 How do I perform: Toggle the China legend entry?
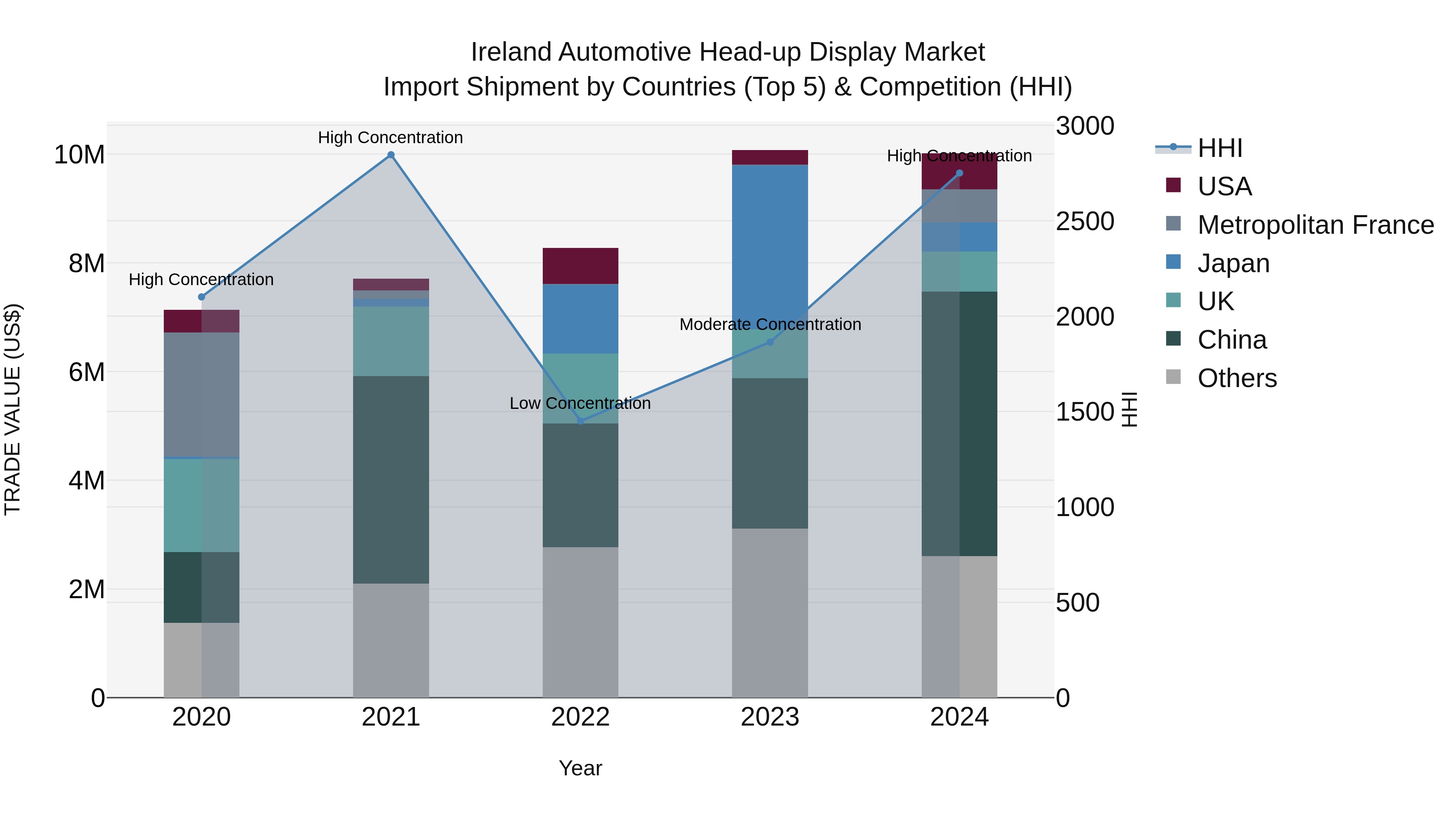pos(1216,340)
